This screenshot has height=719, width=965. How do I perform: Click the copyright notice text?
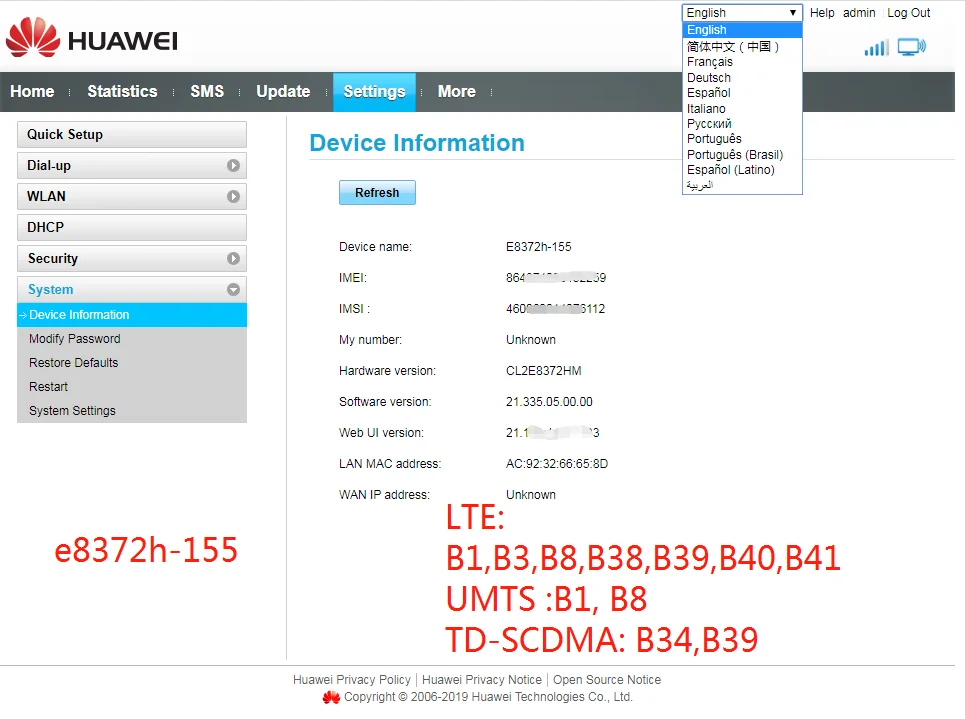pos(488,697)
